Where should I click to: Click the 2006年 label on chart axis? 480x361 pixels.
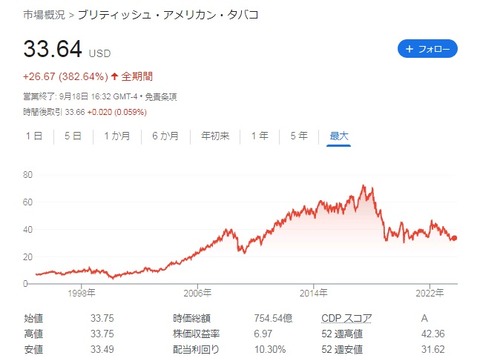197,293
